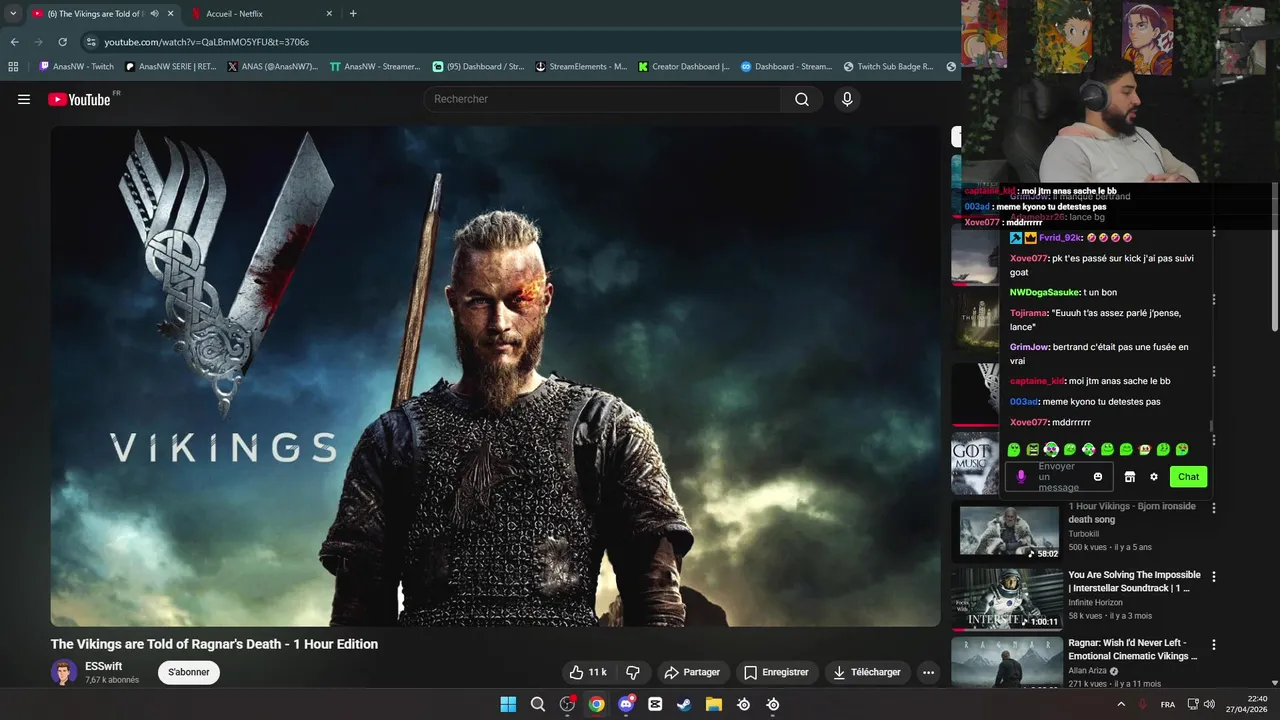Go to the YouTube home logo
The width and height of the screenshot is (1280, 720).
pyautogui.click(x=79, y=99)
